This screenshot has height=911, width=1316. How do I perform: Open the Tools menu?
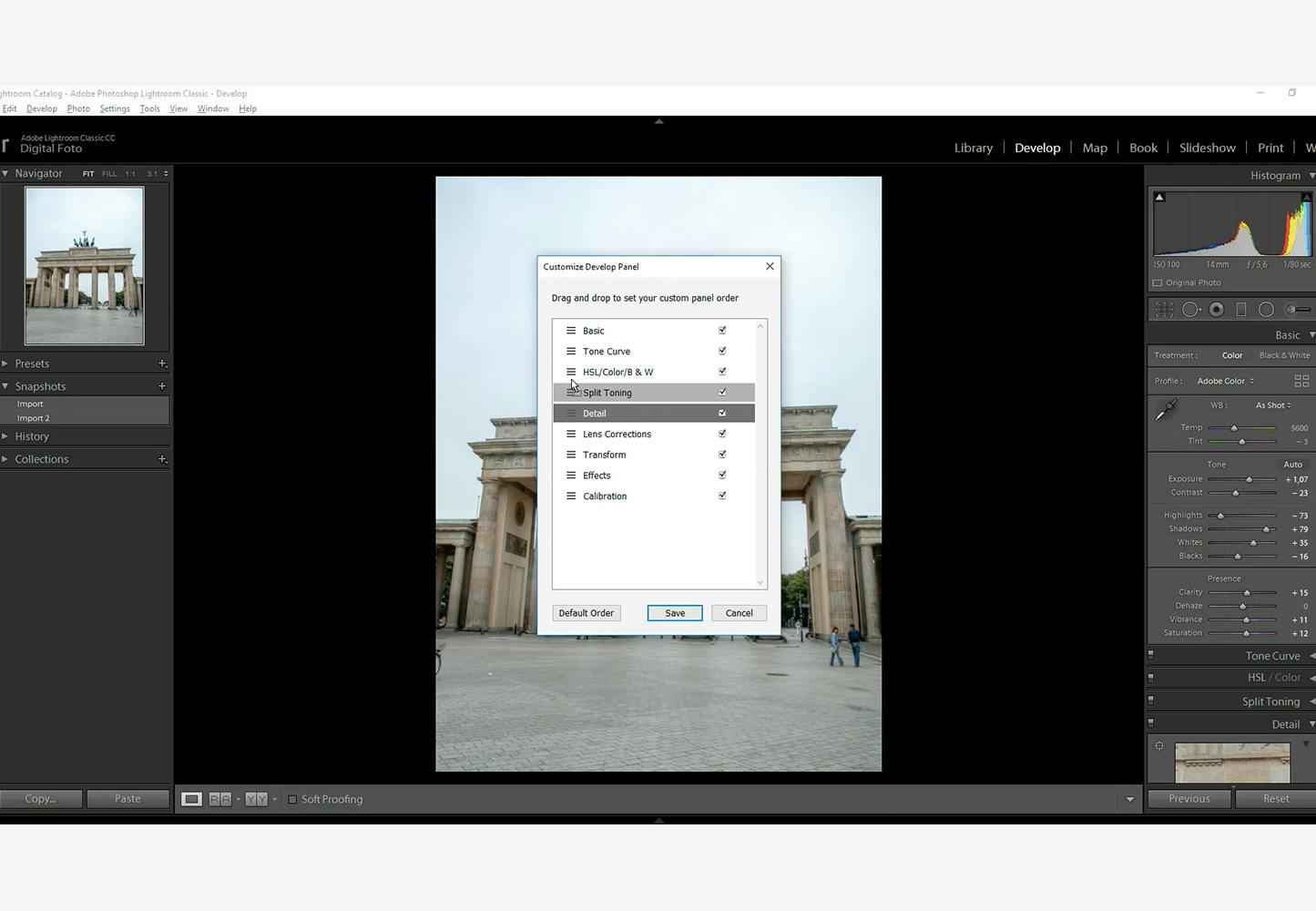(149, 108)
